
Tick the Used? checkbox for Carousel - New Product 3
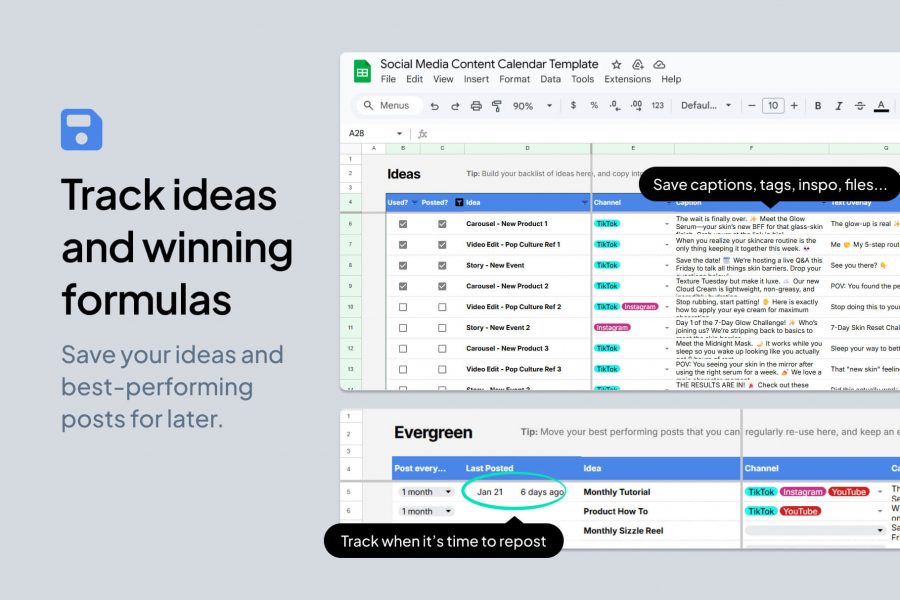click(402, 347)
